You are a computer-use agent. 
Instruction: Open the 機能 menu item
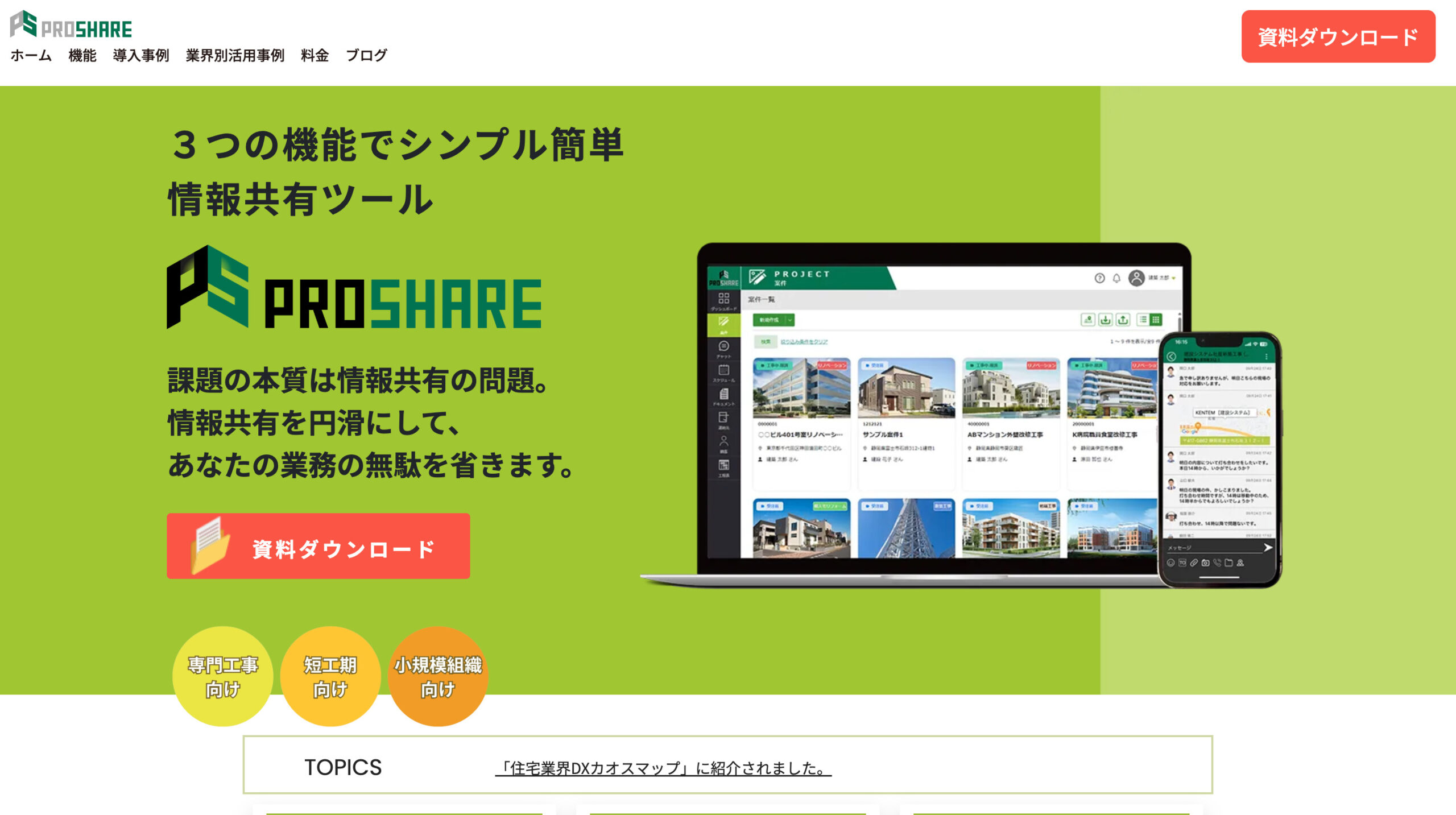[82, 55]
